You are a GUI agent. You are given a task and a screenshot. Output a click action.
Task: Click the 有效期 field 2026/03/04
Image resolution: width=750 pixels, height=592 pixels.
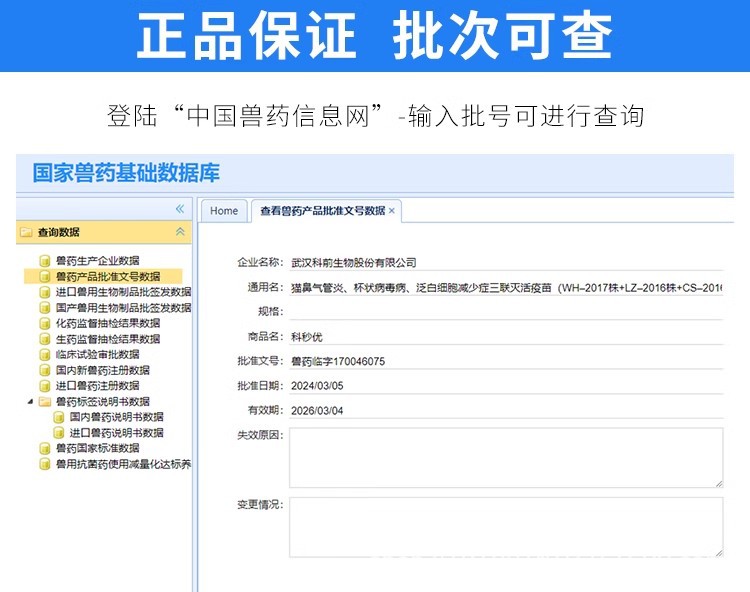click(x=506, y=410)
